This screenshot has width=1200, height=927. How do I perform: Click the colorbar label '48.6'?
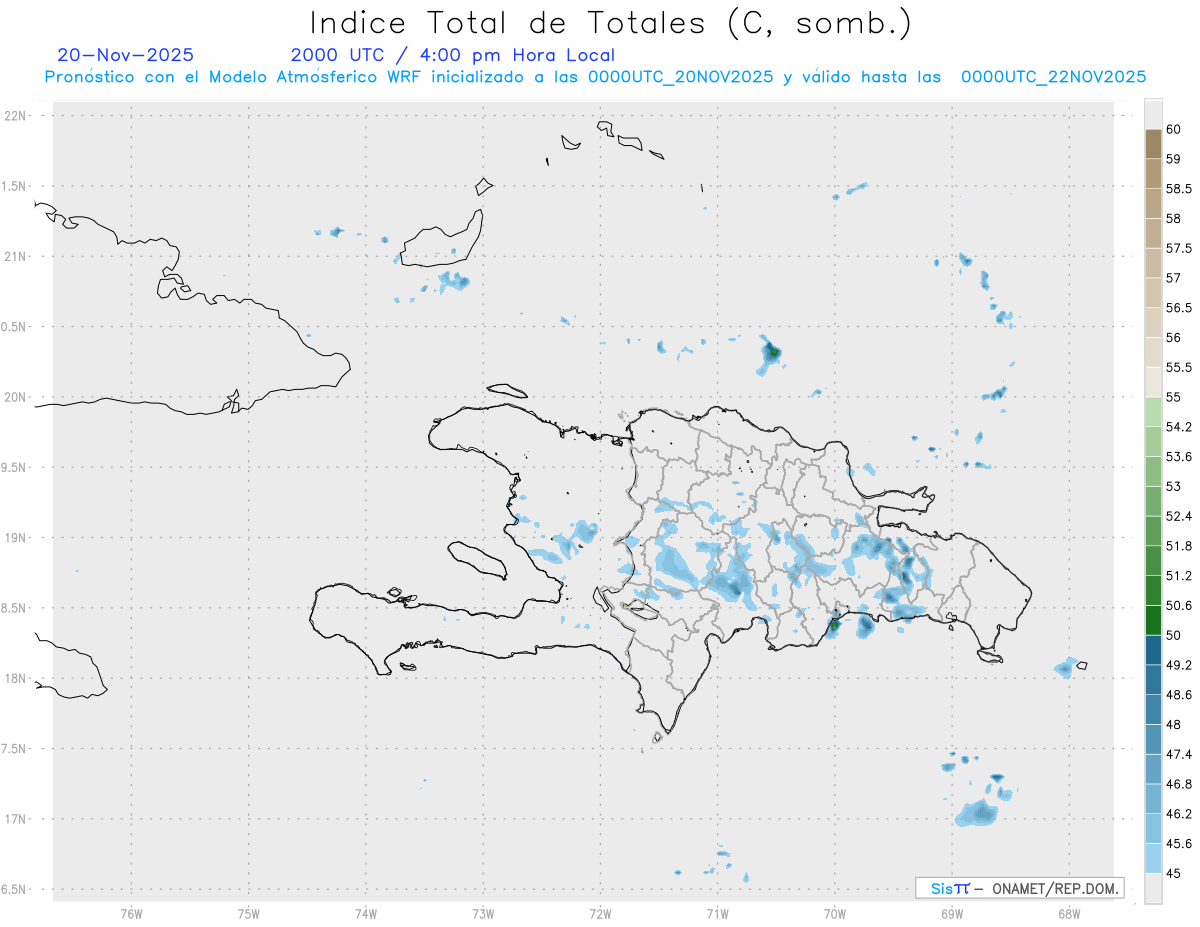pos(1178,694)
